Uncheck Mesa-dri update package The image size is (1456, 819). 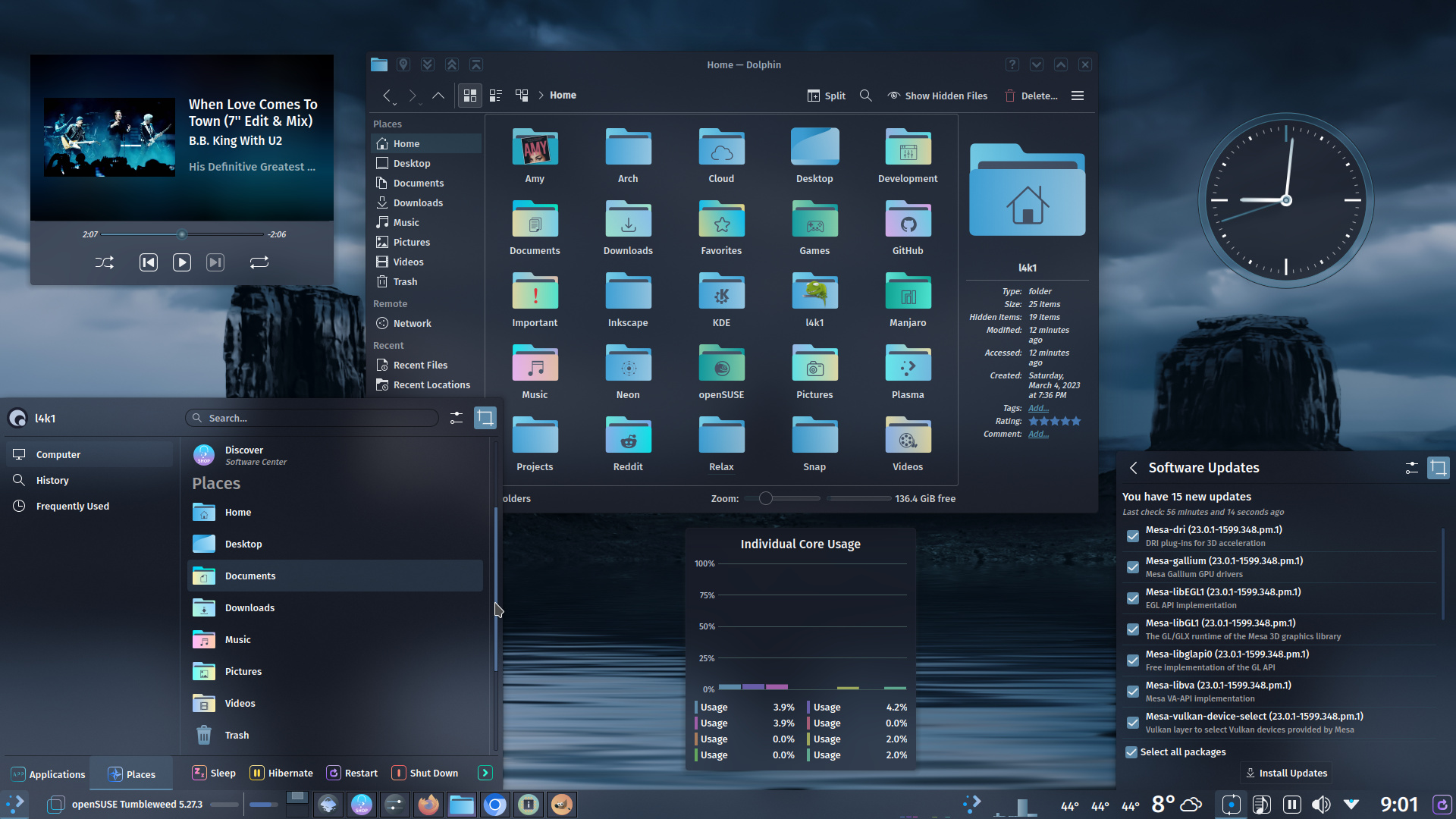tap(1133, 536)
